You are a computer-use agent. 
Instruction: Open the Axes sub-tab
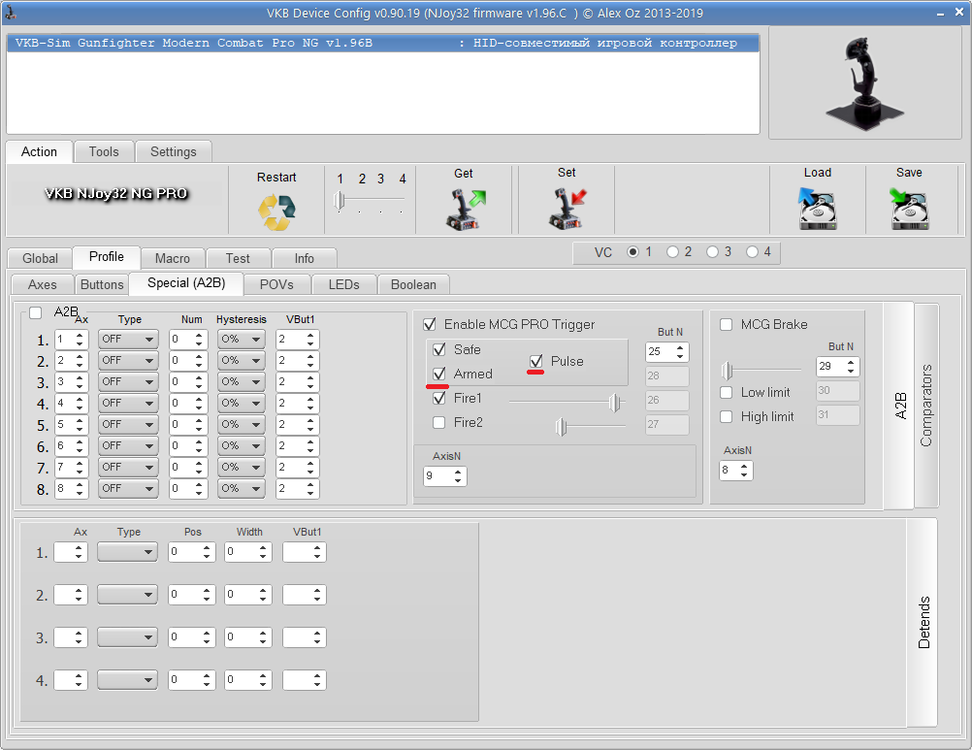point(42,285)
